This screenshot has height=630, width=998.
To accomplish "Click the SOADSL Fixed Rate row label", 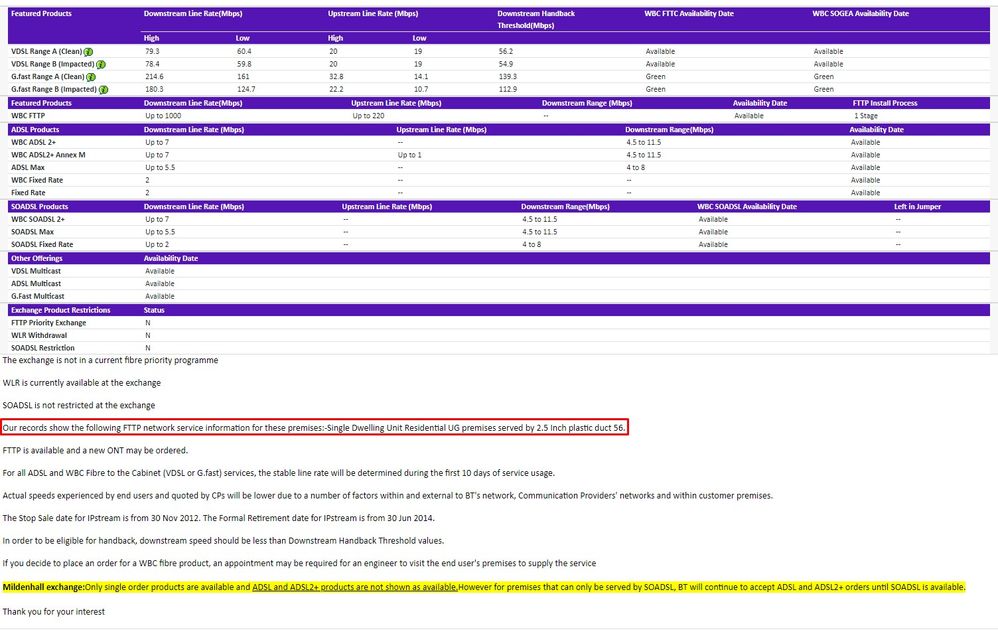I will [42, 244].
